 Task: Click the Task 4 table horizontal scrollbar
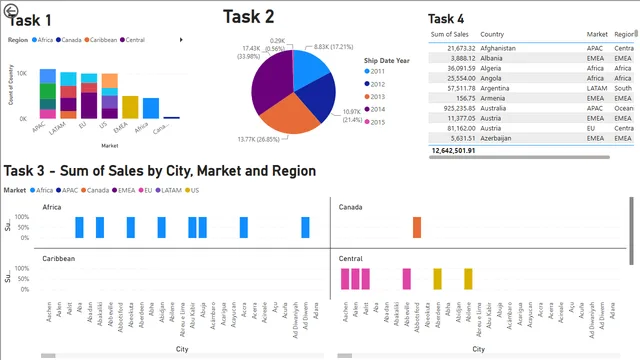point(519,157)
